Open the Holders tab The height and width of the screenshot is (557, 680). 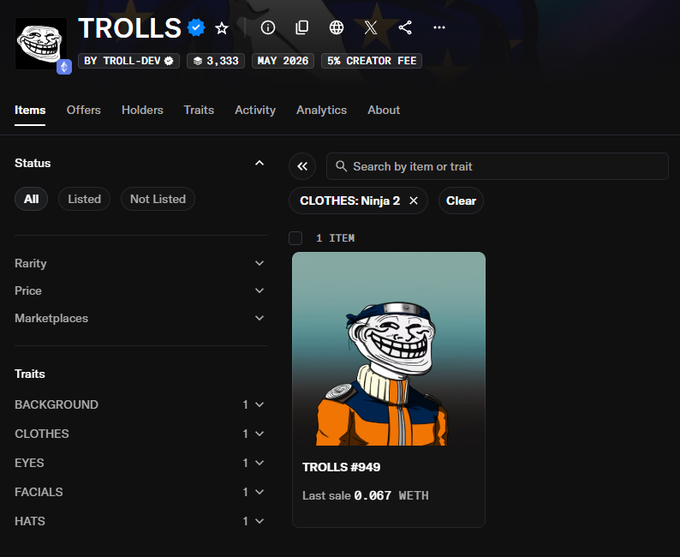[x=142, y=110]
